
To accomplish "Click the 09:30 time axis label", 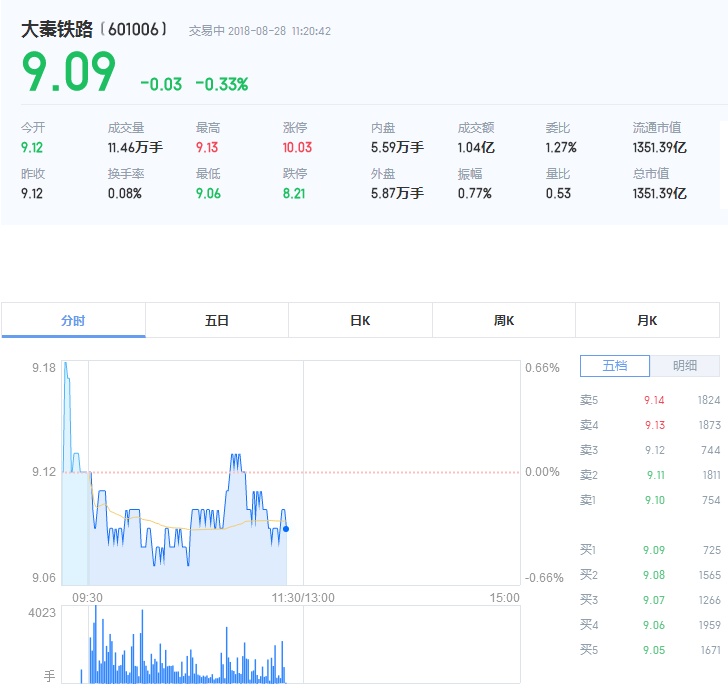I will tap(87, 598).
